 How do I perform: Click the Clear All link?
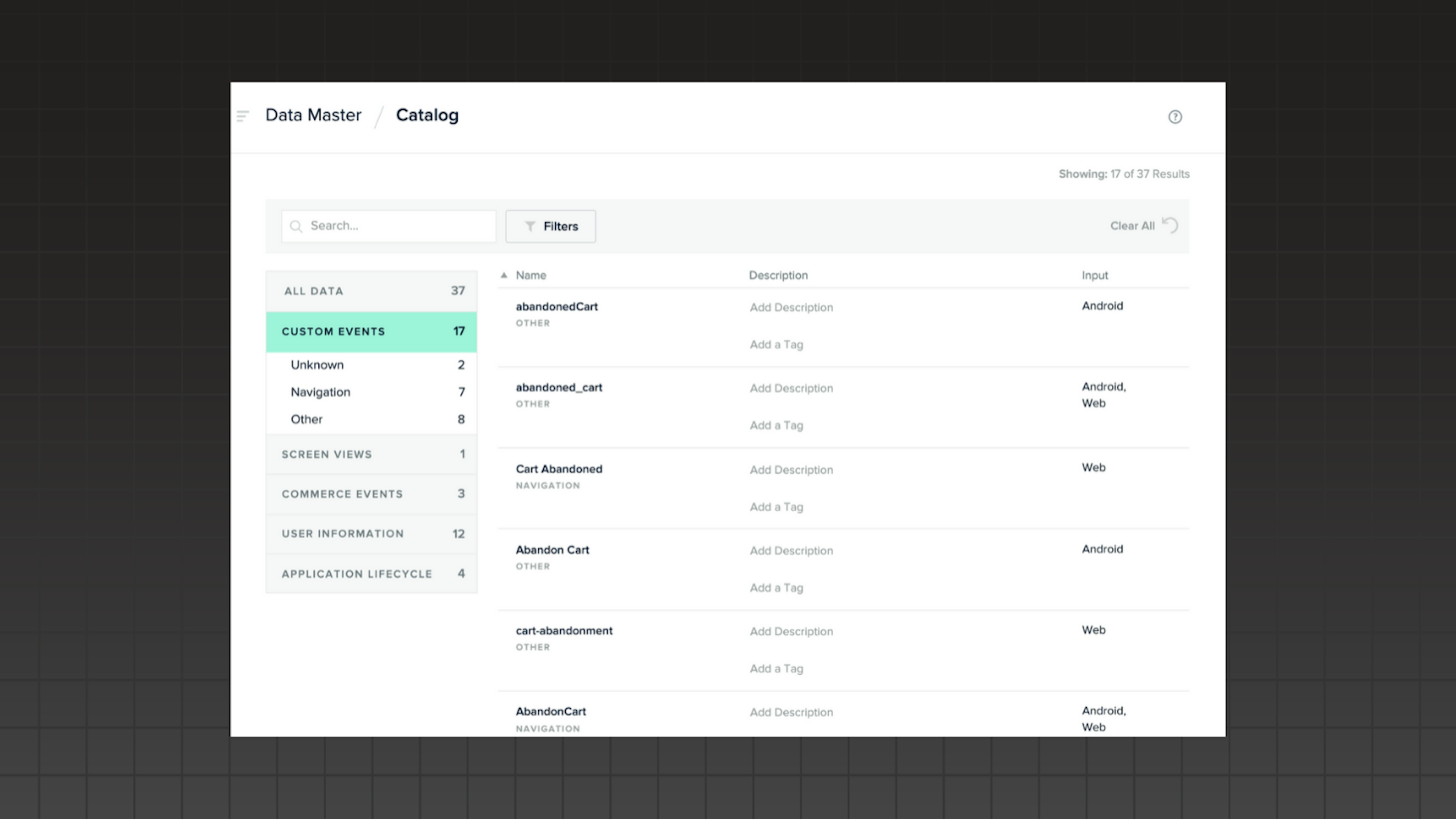point(1131,226)
